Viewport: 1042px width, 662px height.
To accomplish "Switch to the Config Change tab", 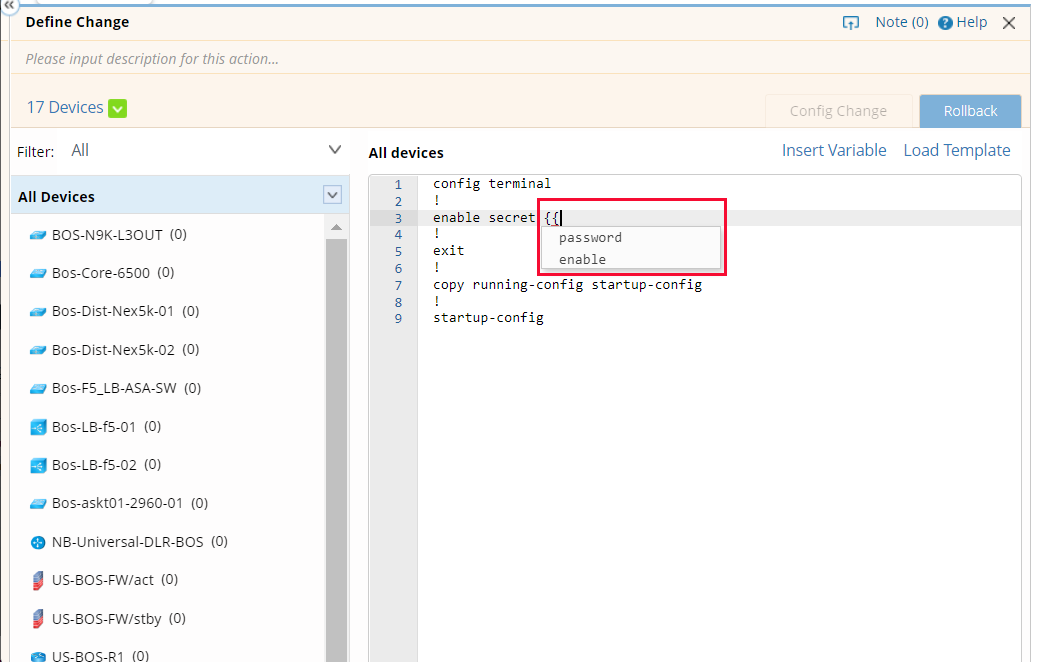I will (838, 111).
